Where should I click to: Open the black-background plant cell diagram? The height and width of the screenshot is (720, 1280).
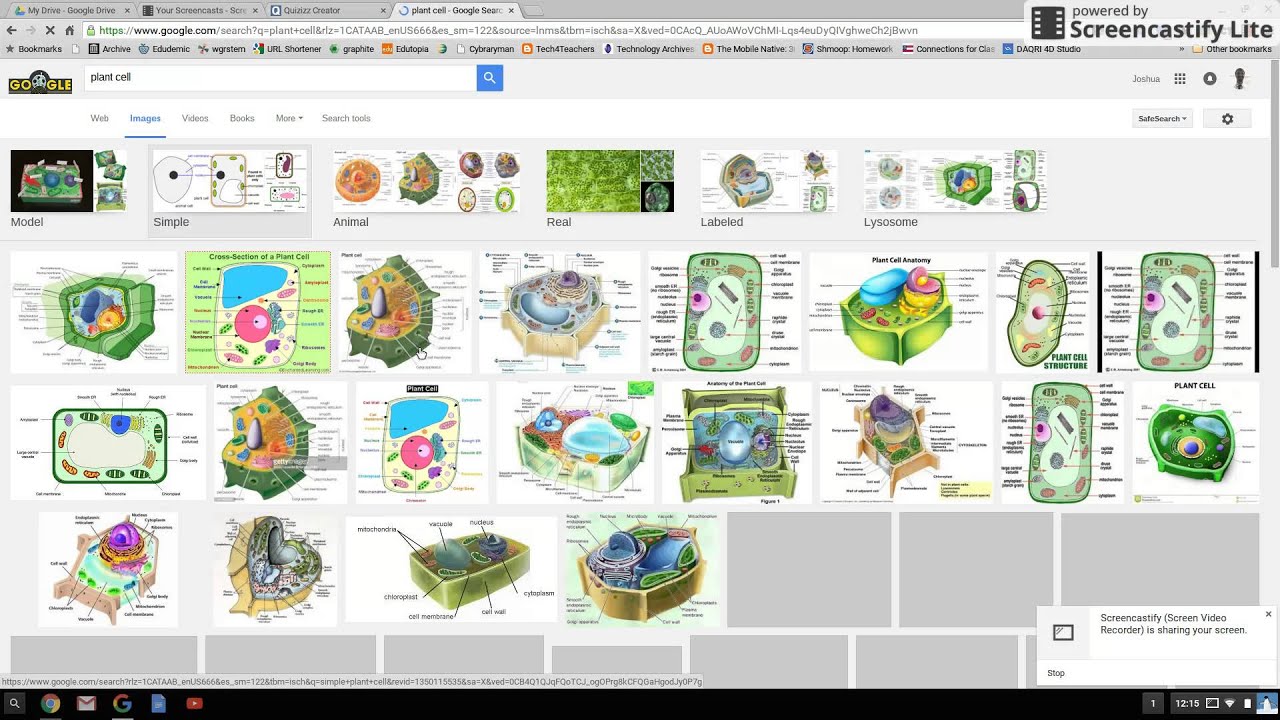coord(1178,312)
